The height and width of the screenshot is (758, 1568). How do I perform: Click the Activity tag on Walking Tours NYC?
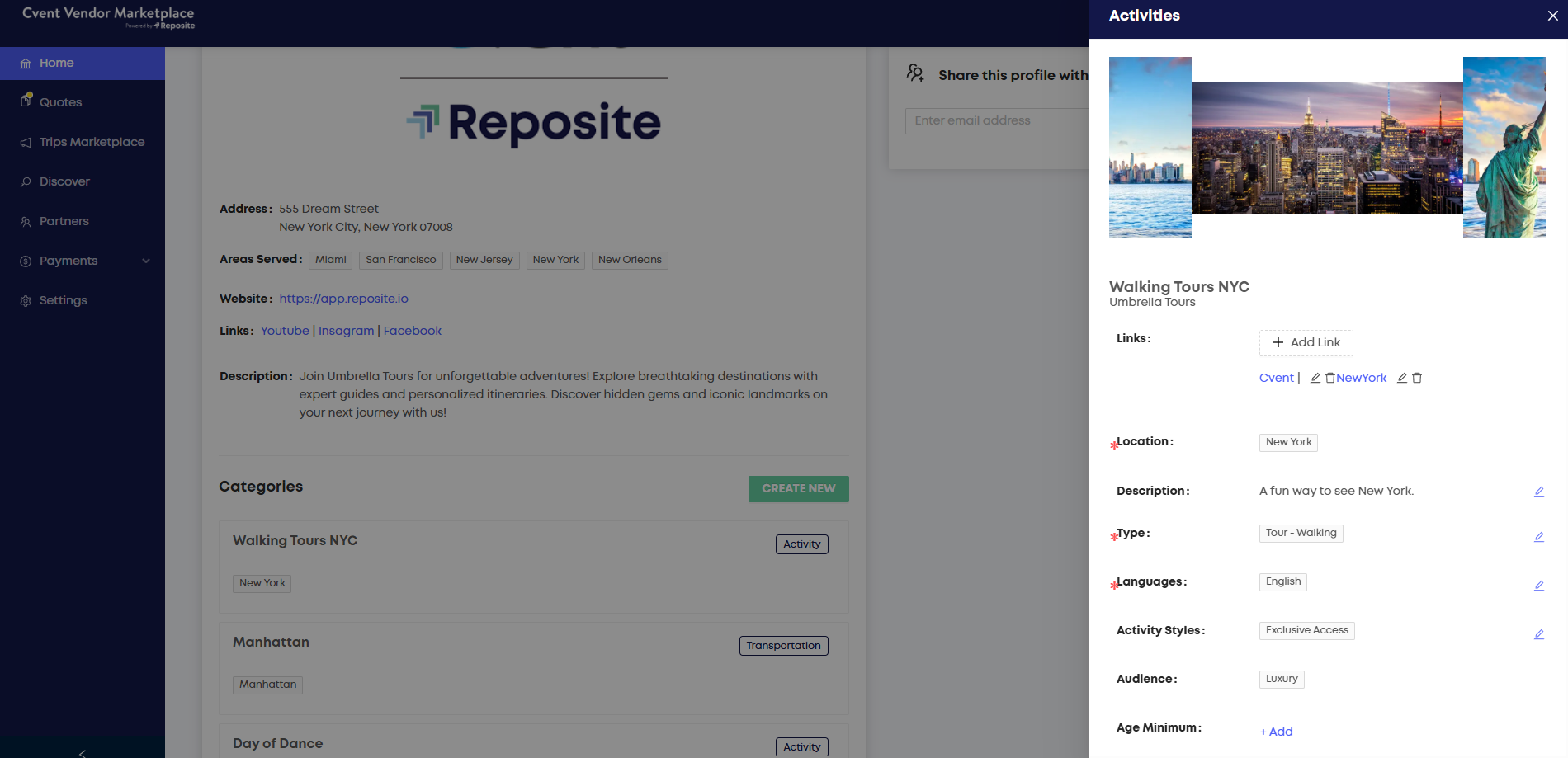[801, 544]
